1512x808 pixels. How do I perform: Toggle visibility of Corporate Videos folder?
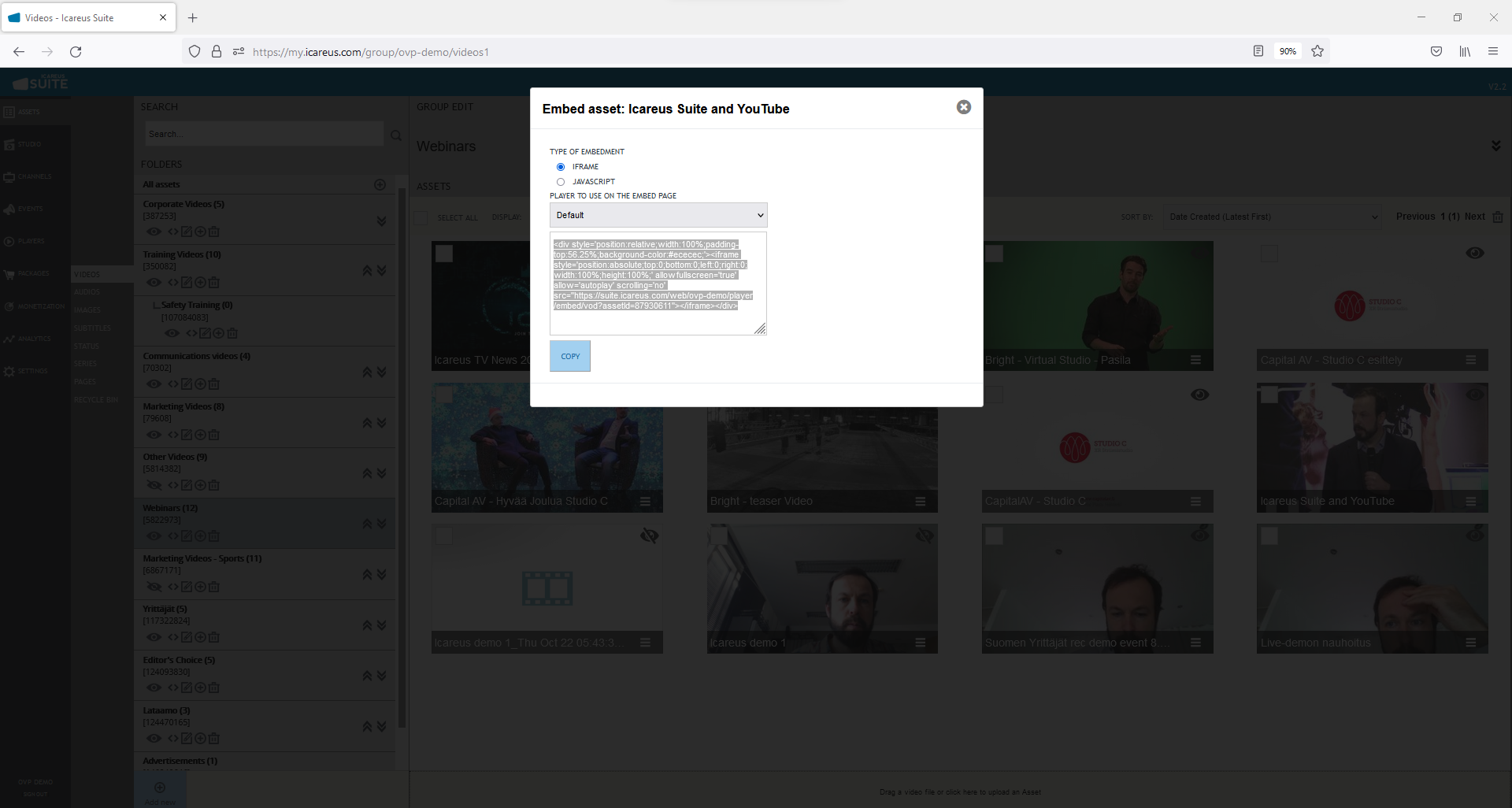[x=154, y=232]
